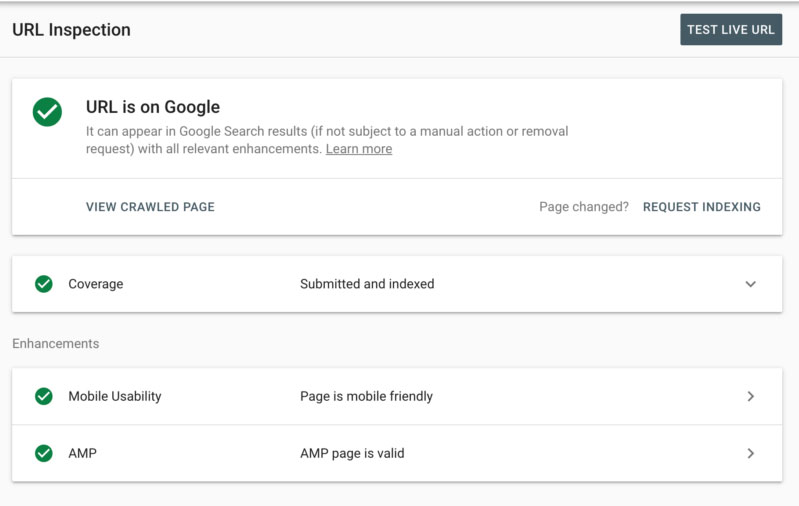The height and width of the screenshot is (506, 799).
Task: Click the Submitted and indexed status text
Action: [x=367, y=284]
